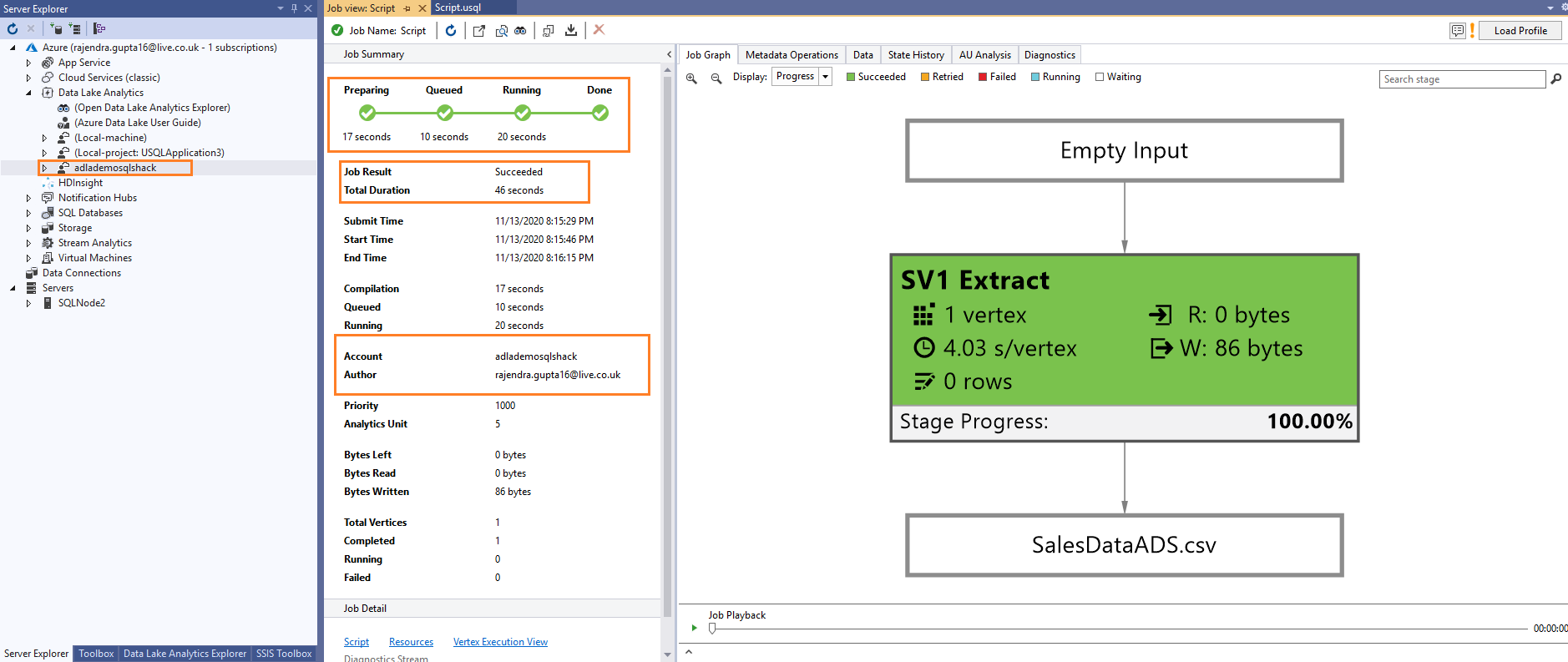Expand the Cloud Services (classic) node

[x=28, y=78]
